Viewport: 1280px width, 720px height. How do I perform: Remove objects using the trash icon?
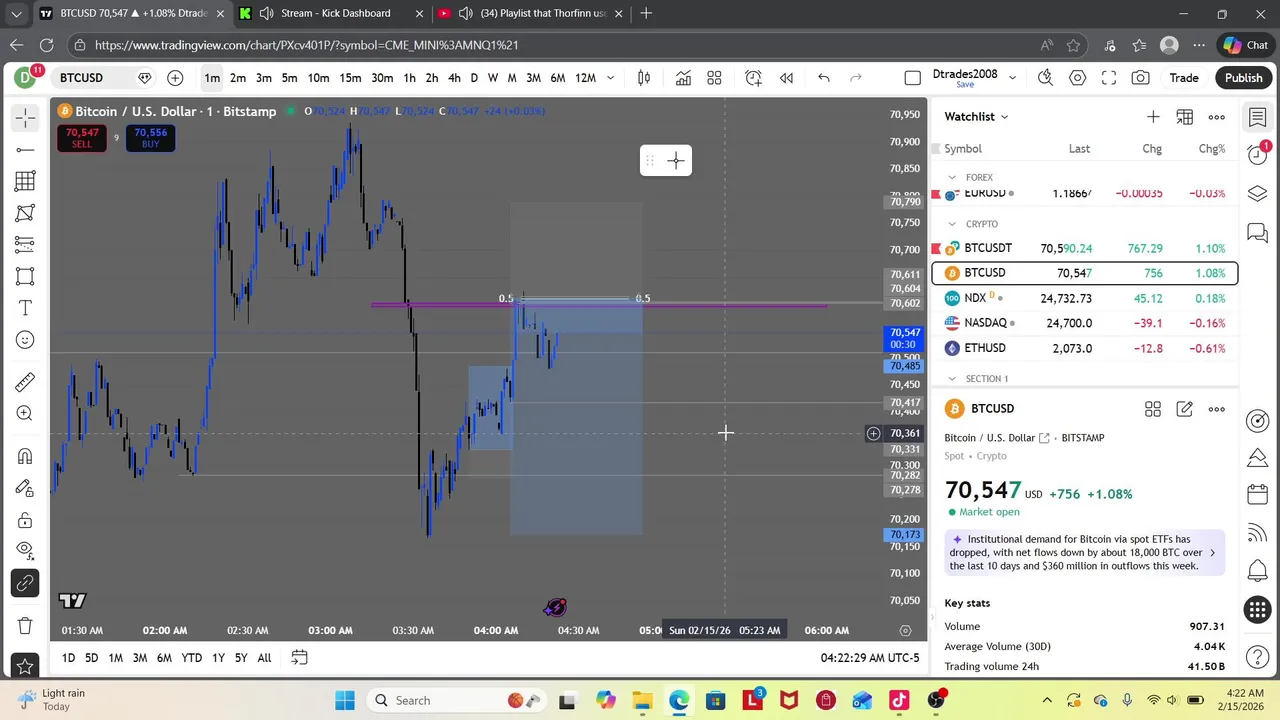tap(25, 626)
